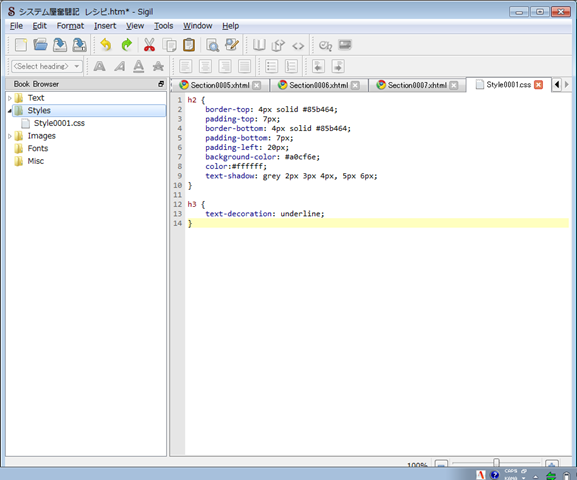Viewport: 577px width, 480px height.
Task: Create a new file with the New icon
Action: coord(21,45)
